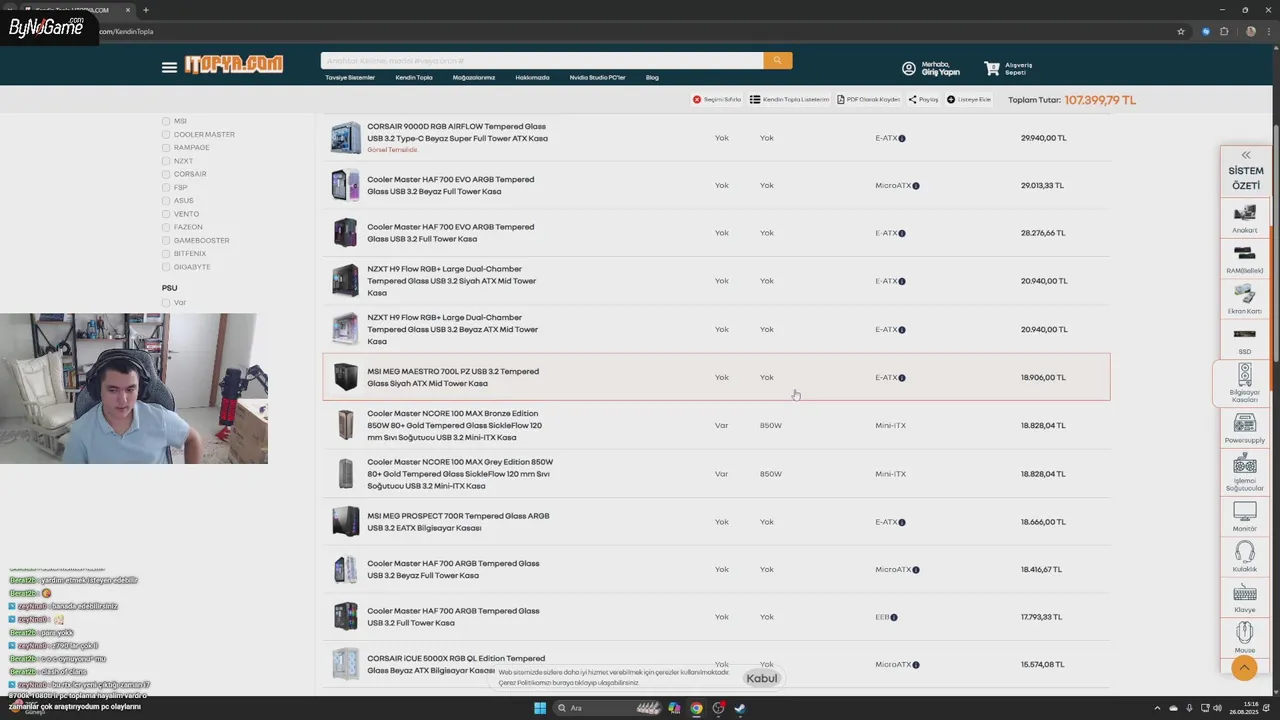Select Bilgisayar Kasaları icon in sidebar
This screenshot has height=720, width=1280.
point(1245,375)
